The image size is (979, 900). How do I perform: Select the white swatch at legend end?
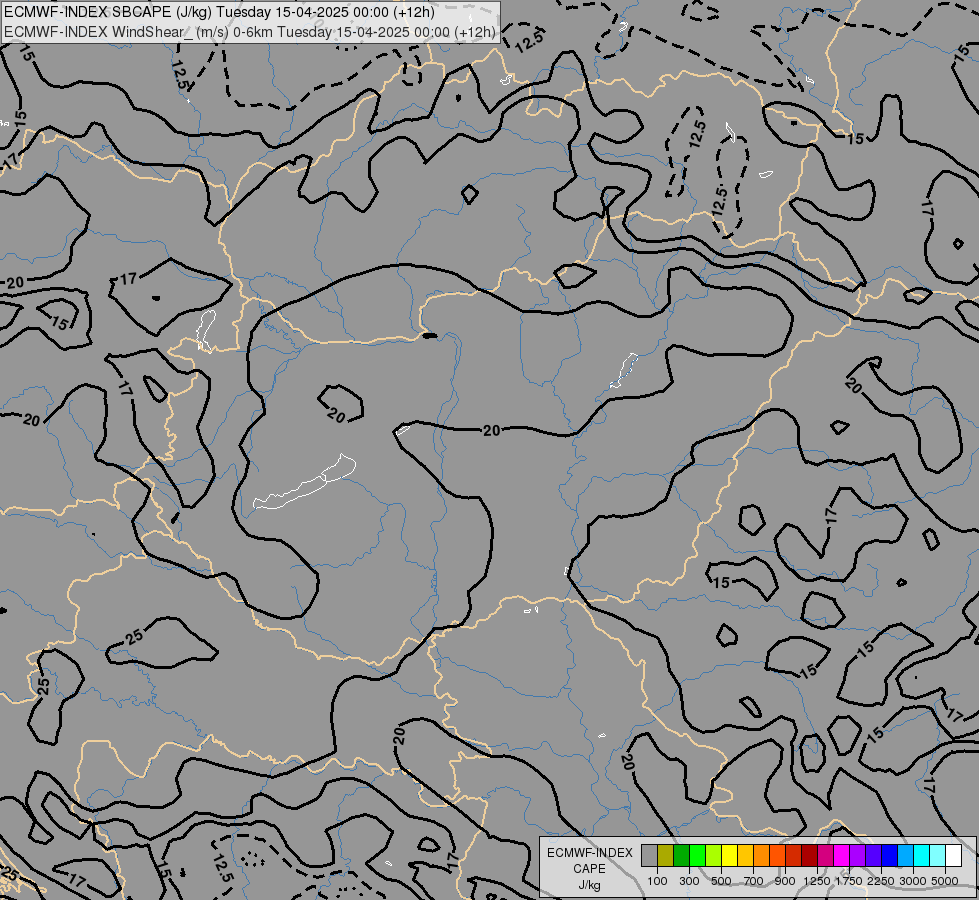[953, 855]
